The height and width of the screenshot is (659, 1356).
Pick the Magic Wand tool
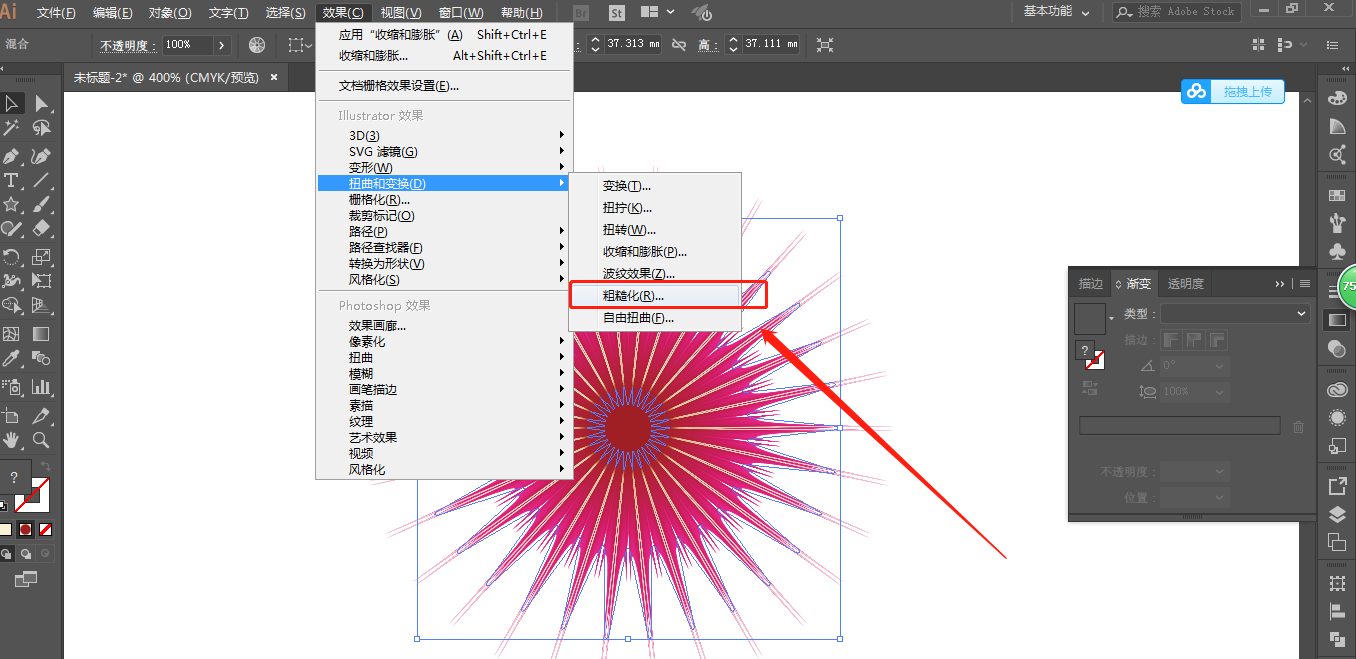point(12,129)
